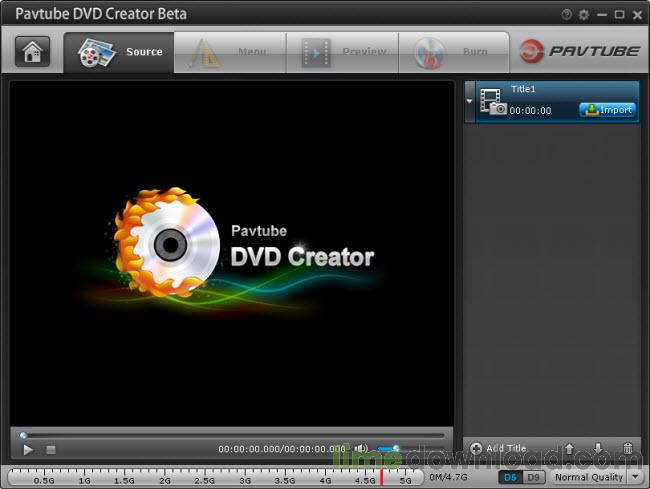Click the Home icon button
650x489 pixels.
[32, 52]
